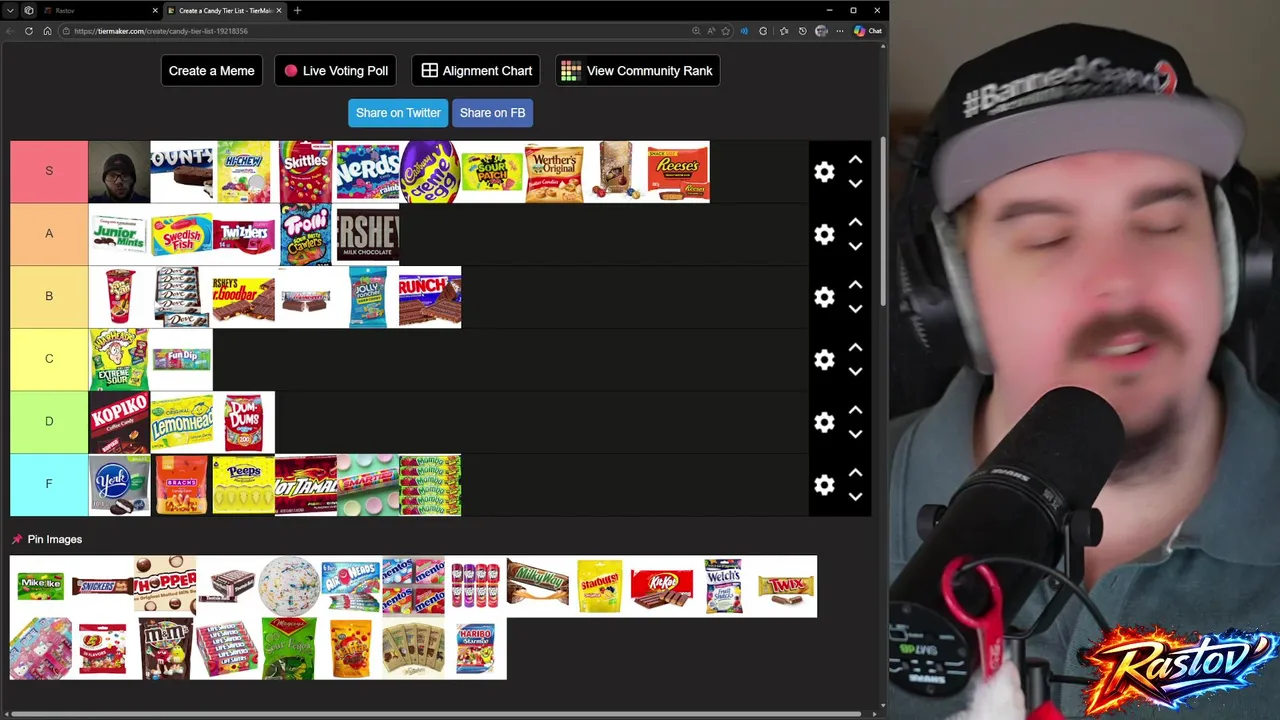View Community Rank button
Viewport: 1280px width, 720px height.
[638, 71]
